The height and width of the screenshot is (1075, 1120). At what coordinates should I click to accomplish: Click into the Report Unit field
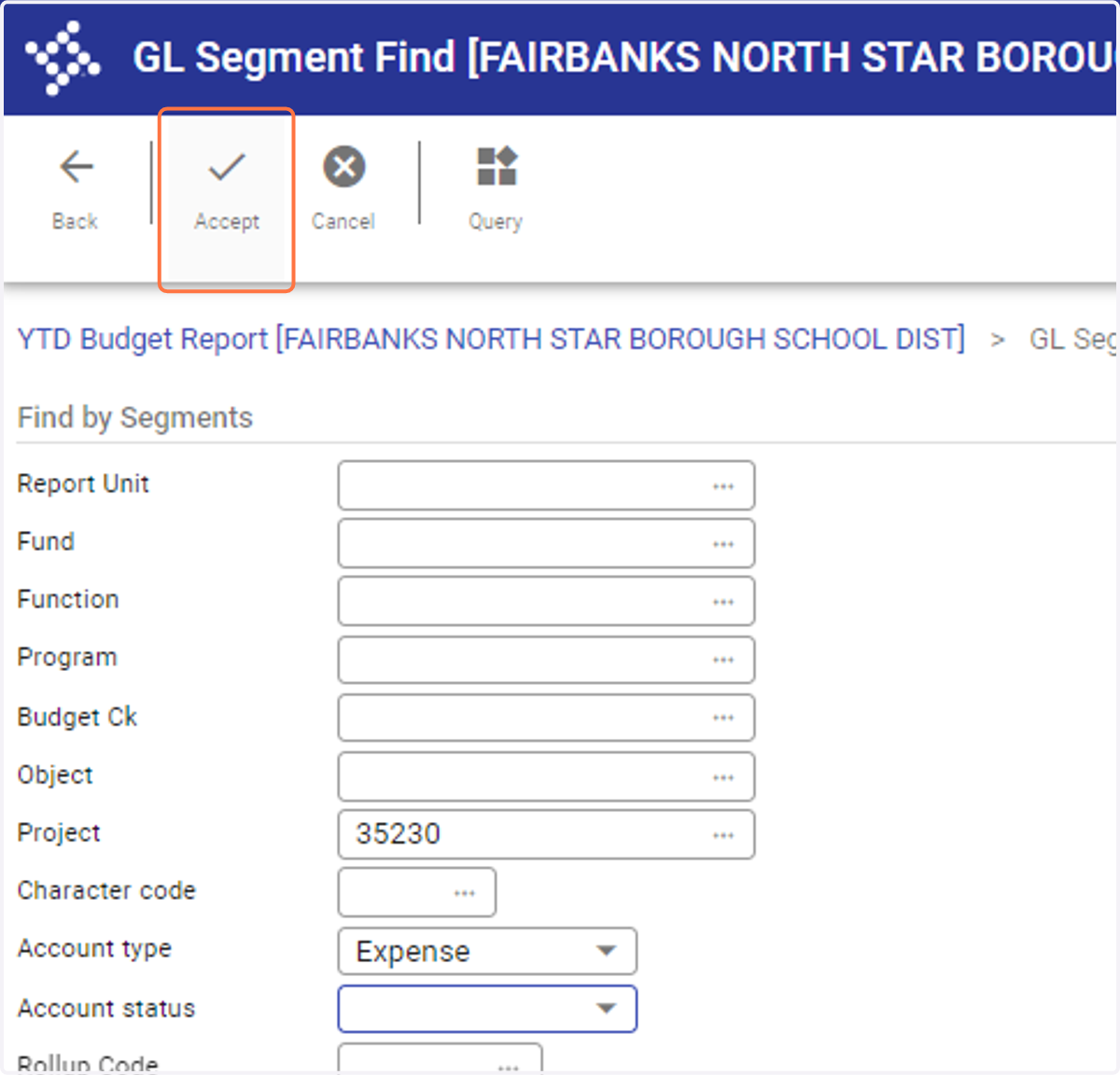546,485
